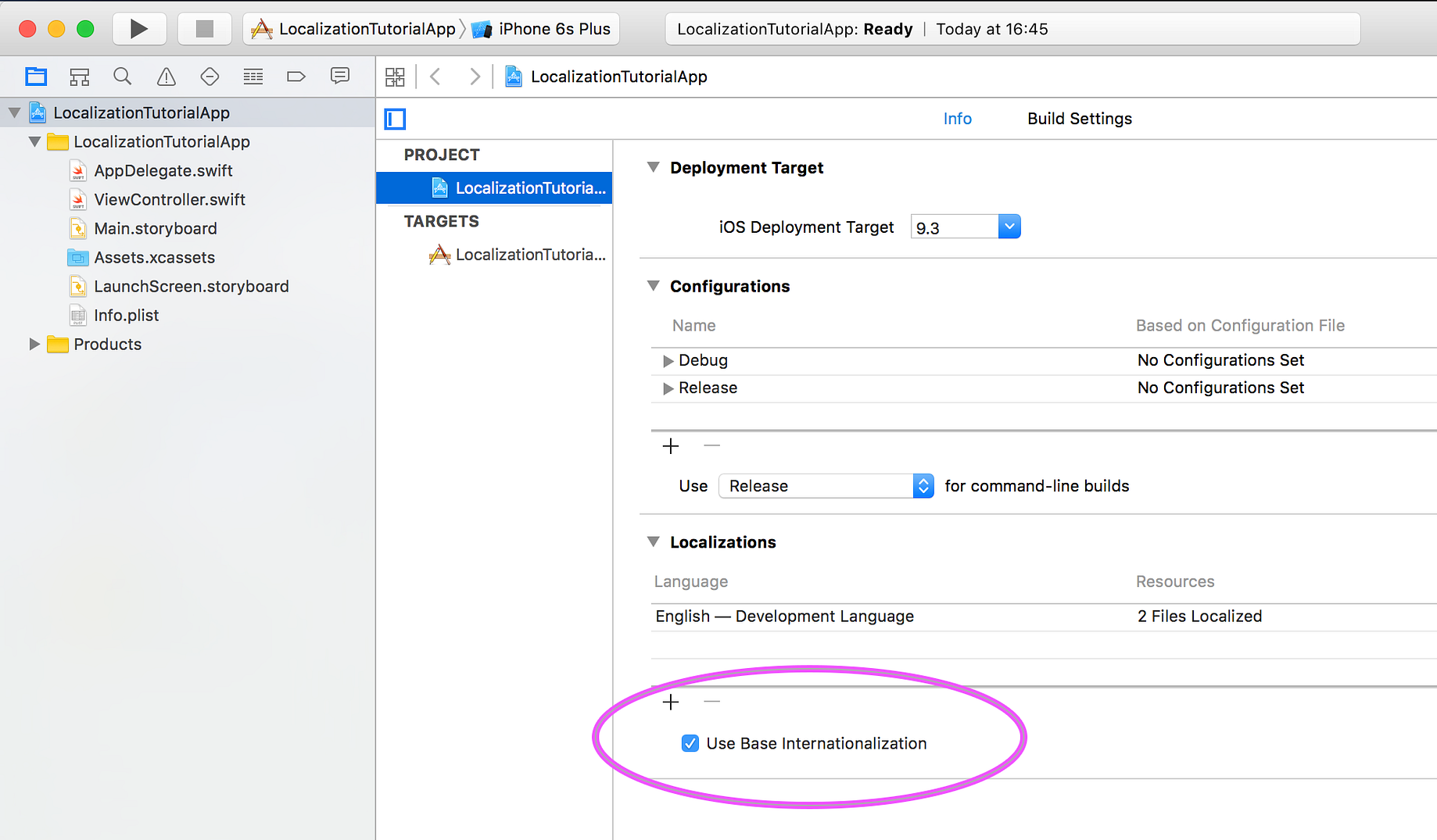Toggle Use Base Internationalization checkbox
This screenshot has width=1437, height=840.
[x=690, y=743]
